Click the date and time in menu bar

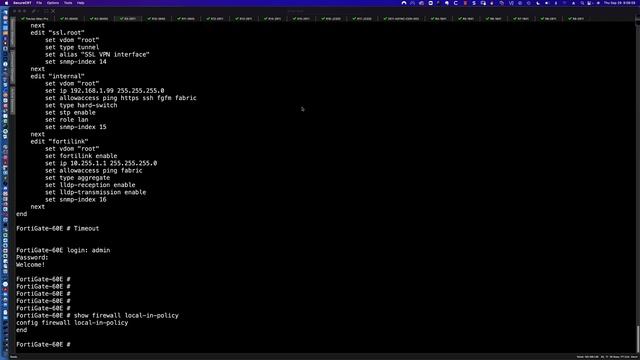pos(620,3)
